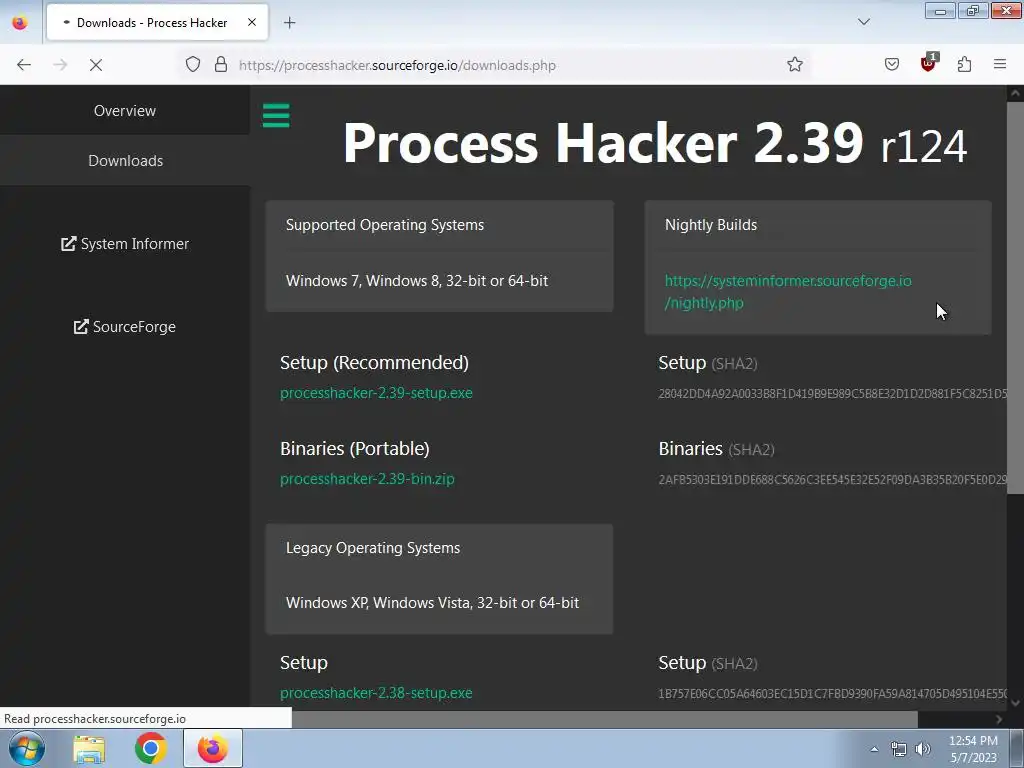
Task: Show hidden tray icons arrow
Action: coord(874,749)
